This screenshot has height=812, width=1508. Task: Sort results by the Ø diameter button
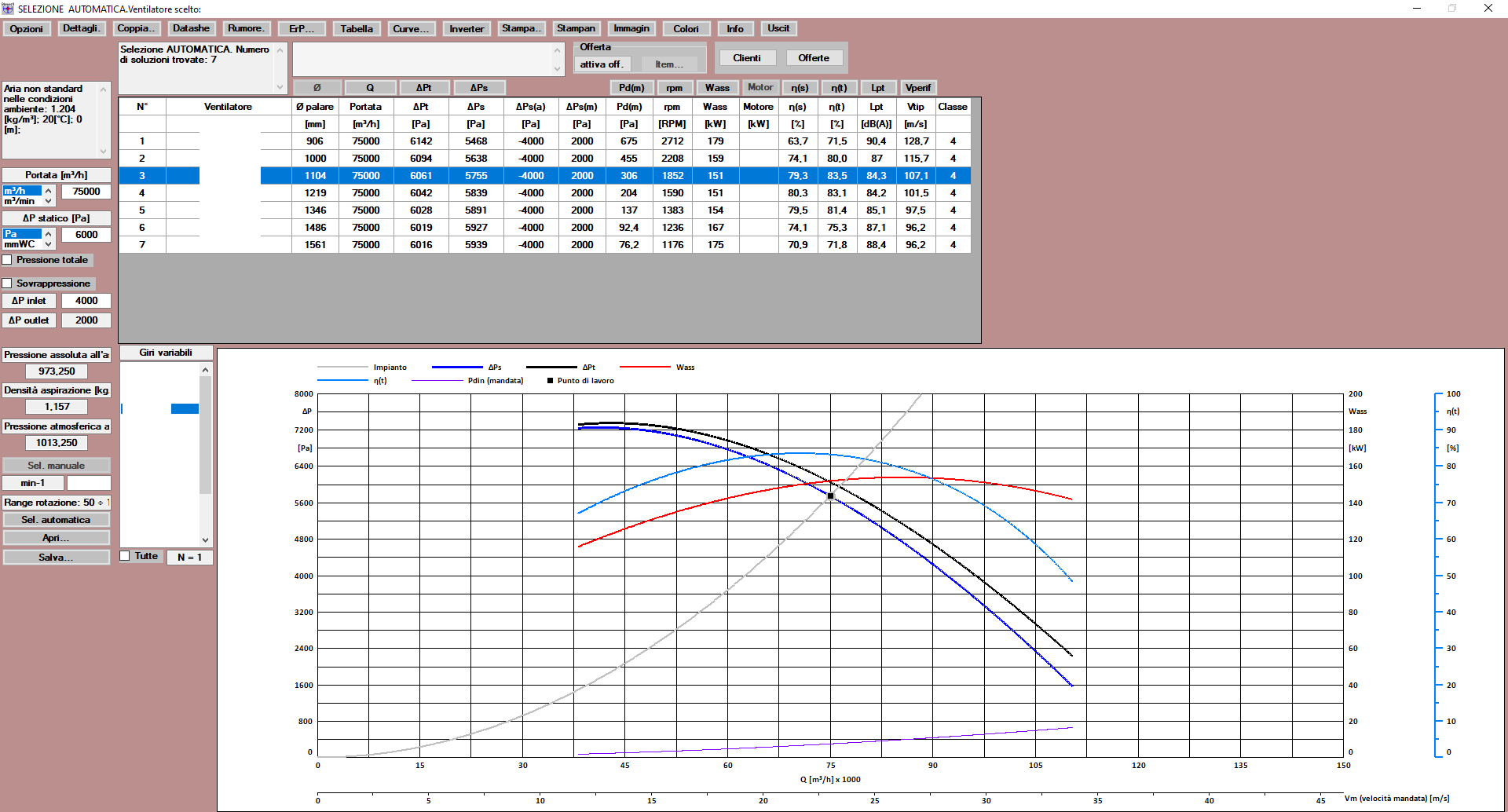pos(317,88)
